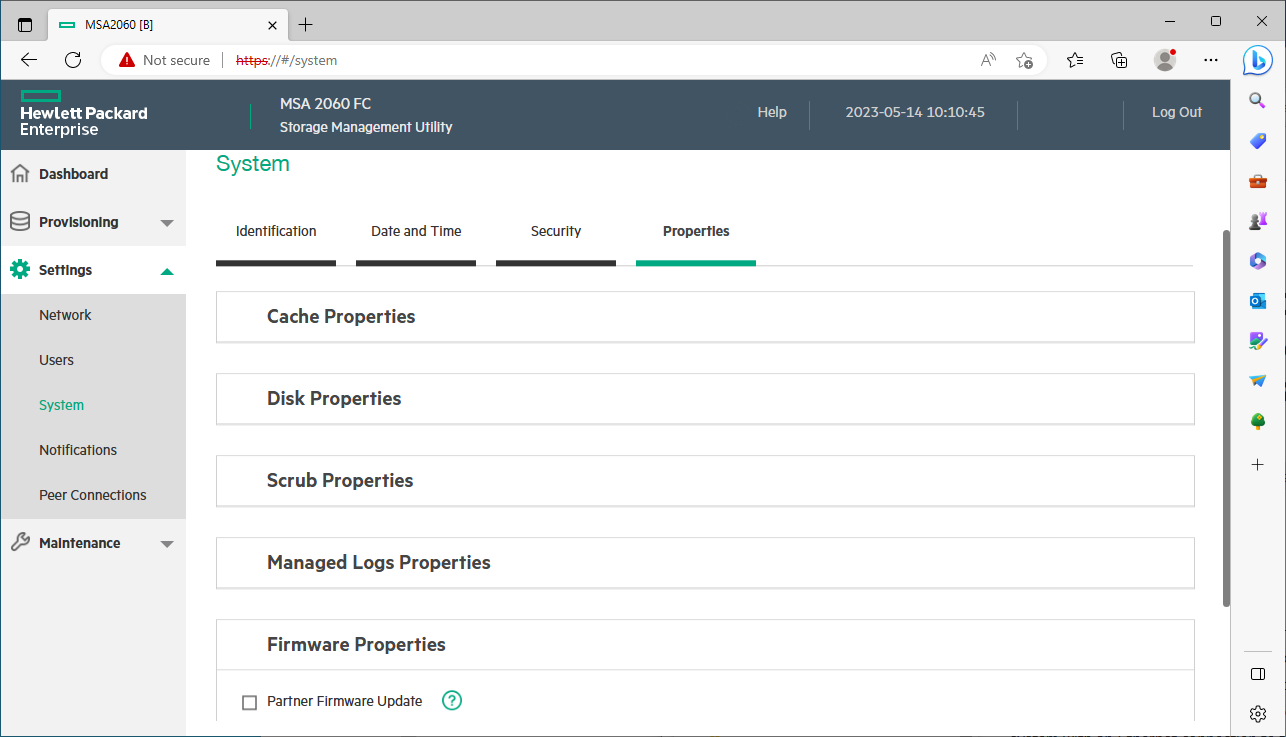Switch to the Date and Time tab
Viewport: 1286px width, 737px height.
(x=415, y=231)
